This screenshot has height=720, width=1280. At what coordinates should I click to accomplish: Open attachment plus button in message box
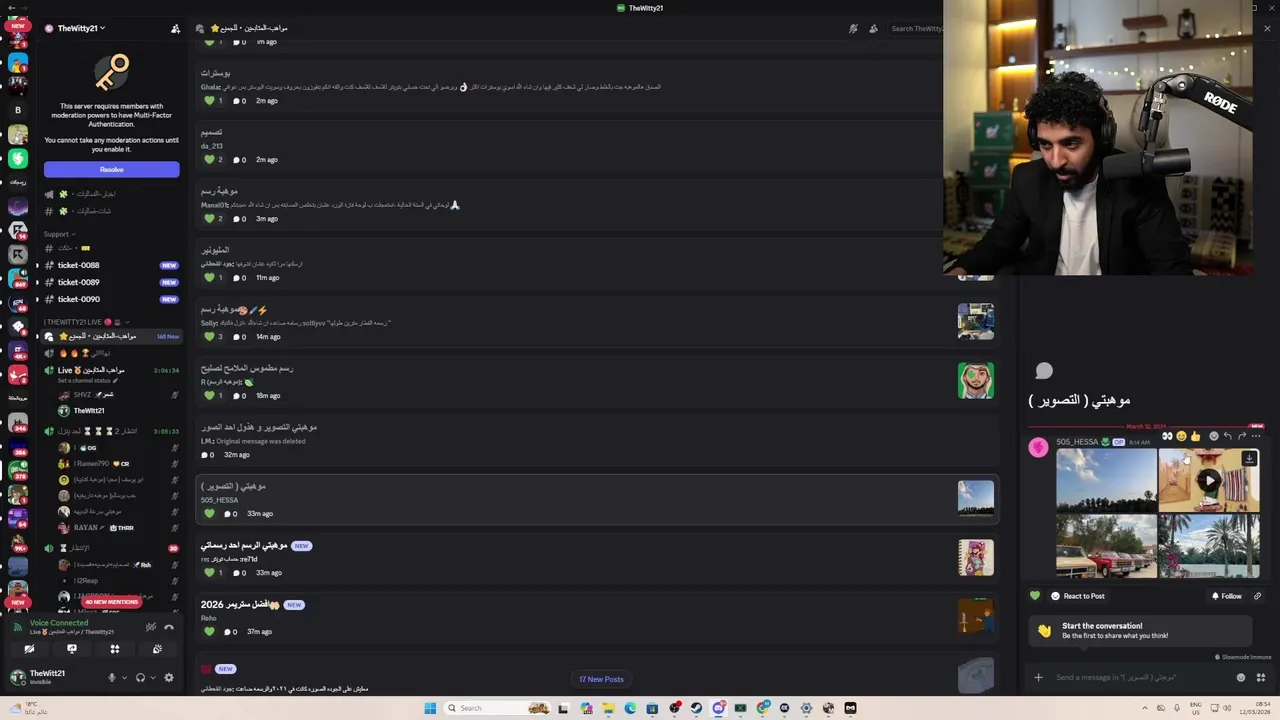tap(1038, 677)
